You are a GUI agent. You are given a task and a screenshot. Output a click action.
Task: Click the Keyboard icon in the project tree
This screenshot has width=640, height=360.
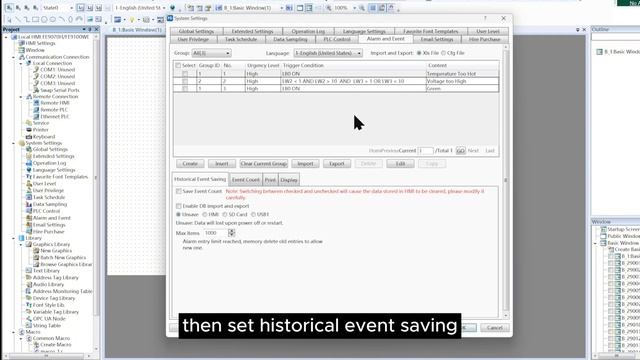[29, 136]
